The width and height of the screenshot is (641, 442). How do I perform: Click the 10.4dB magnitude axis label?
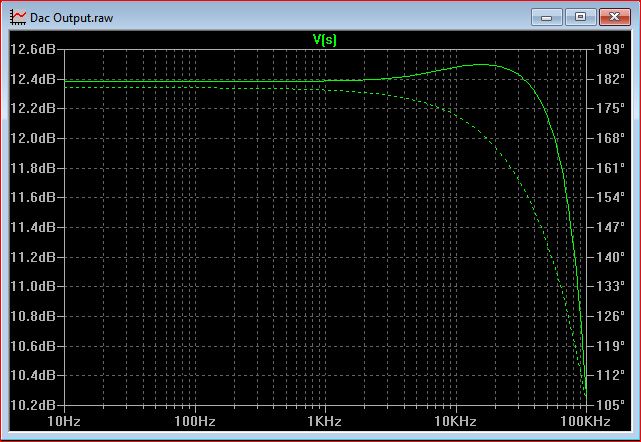pyautogui.click(x=33, y=375)
